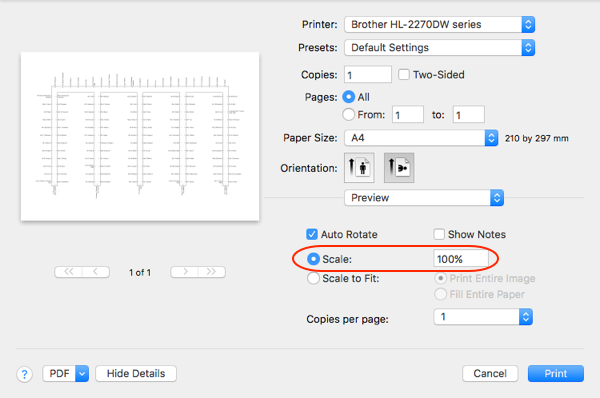
Task: Click the Copies input field
Action: tap(368, 74)
